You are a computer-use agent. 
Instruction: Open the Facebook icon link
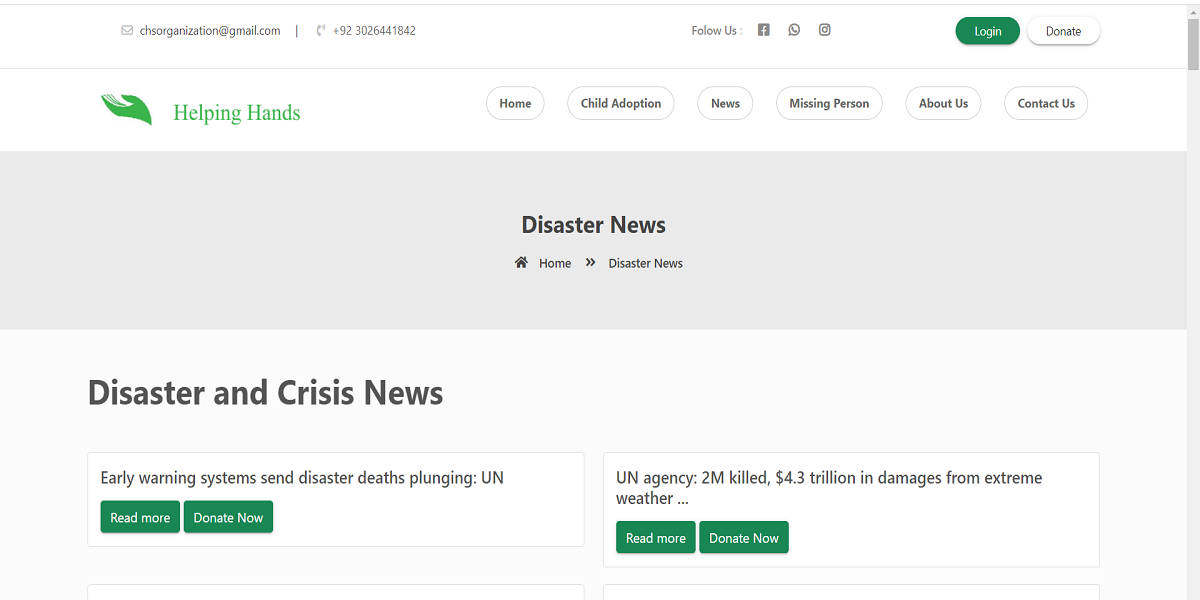pyautogui.click(x=763, y=30)
